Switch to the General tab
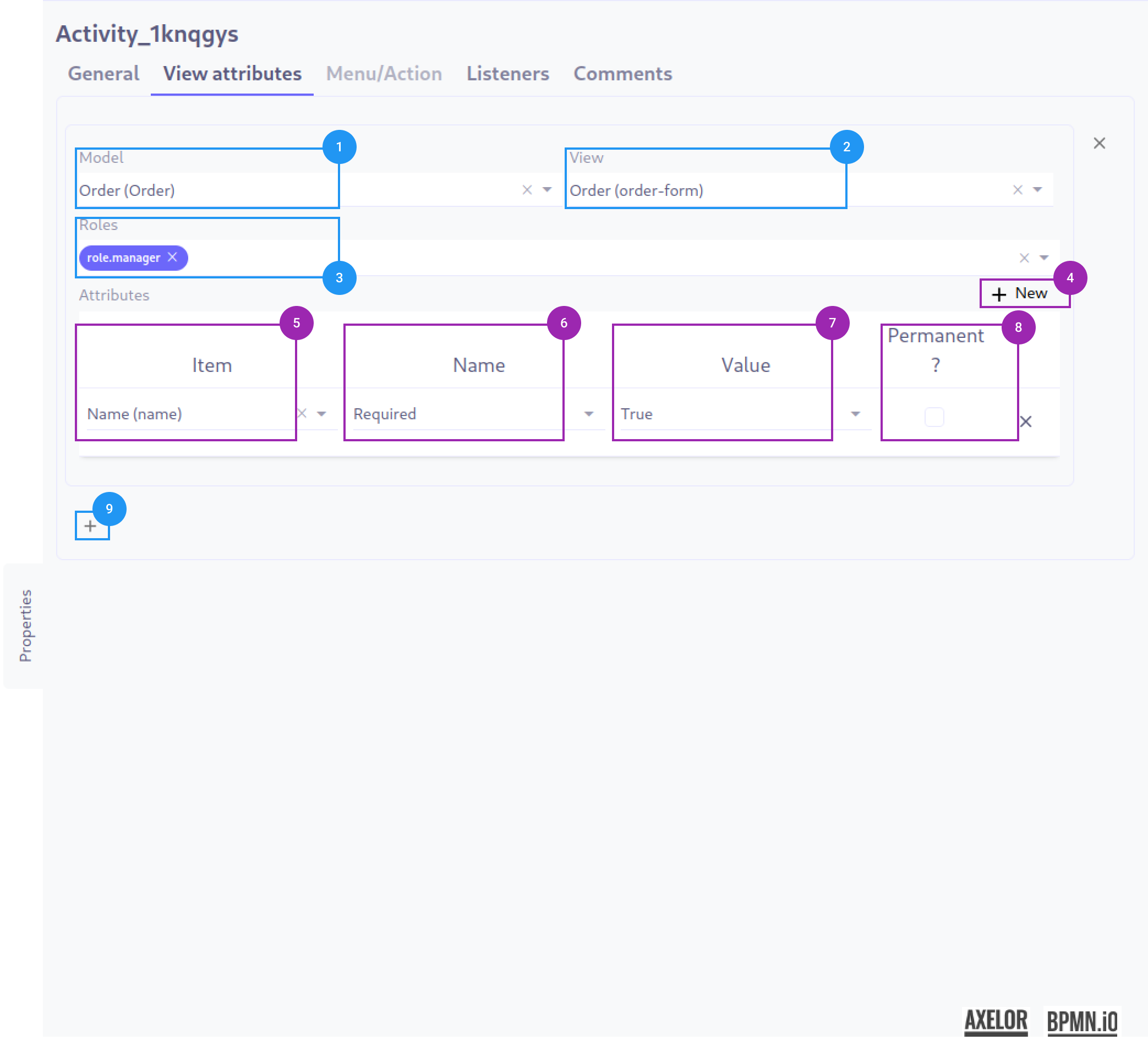1148x1040 pixels. pyautogui.click(x=103, y=73)
